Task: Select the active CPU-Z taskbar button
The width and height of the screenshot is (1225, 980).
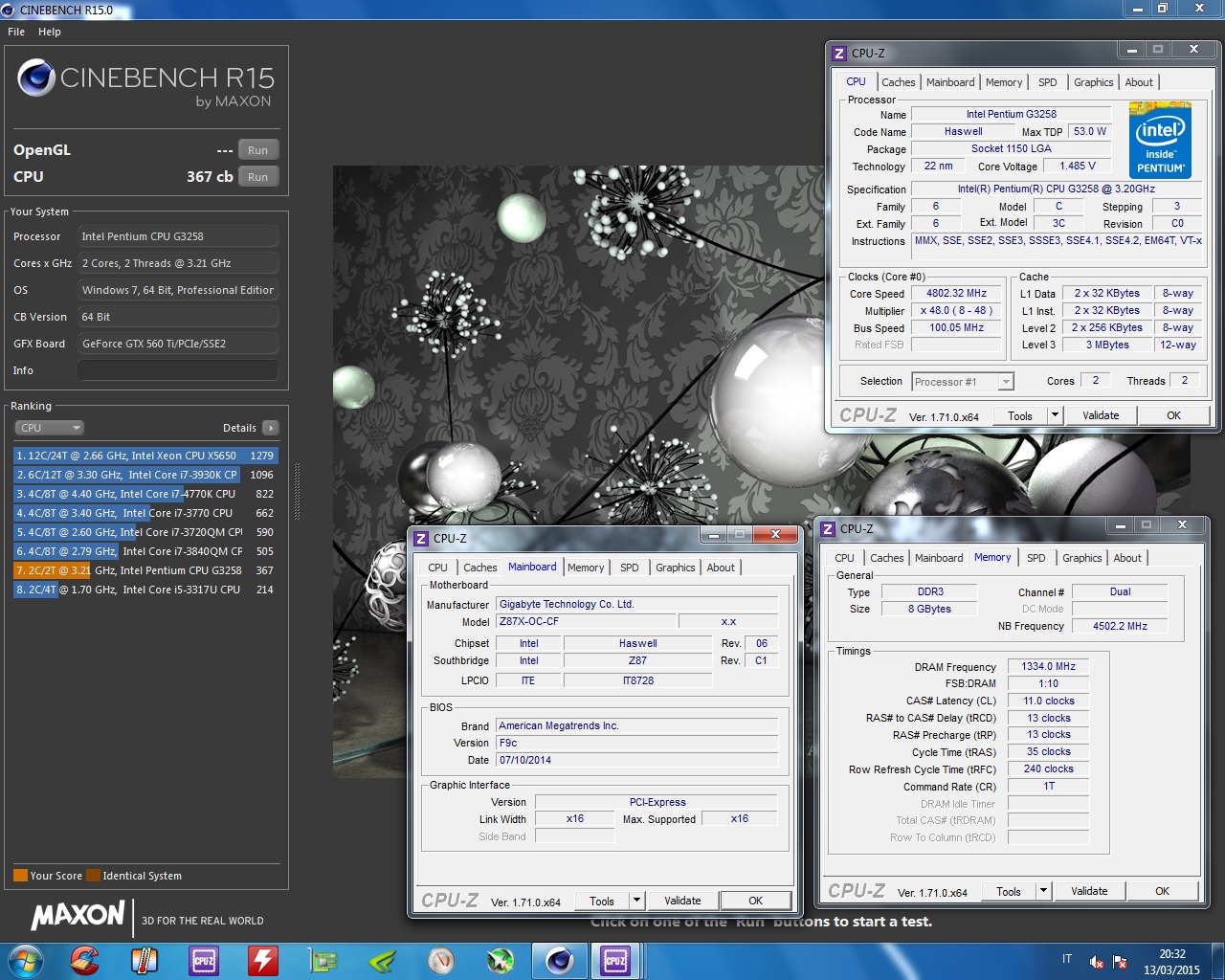Action: coord(615,960)
